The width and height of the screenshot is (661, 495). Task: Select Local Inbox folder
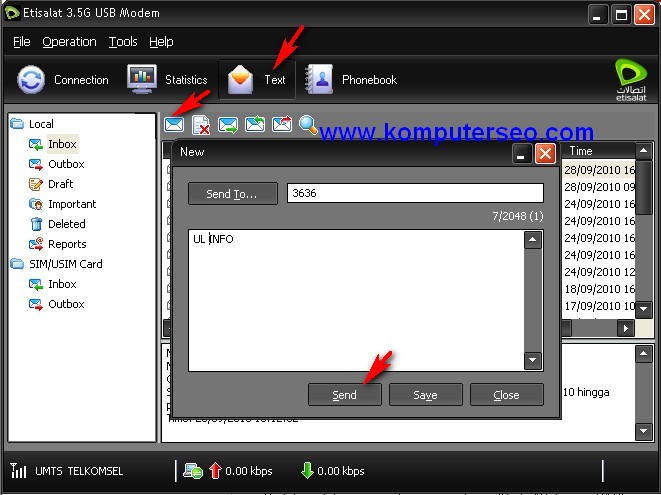pos(62,144)
